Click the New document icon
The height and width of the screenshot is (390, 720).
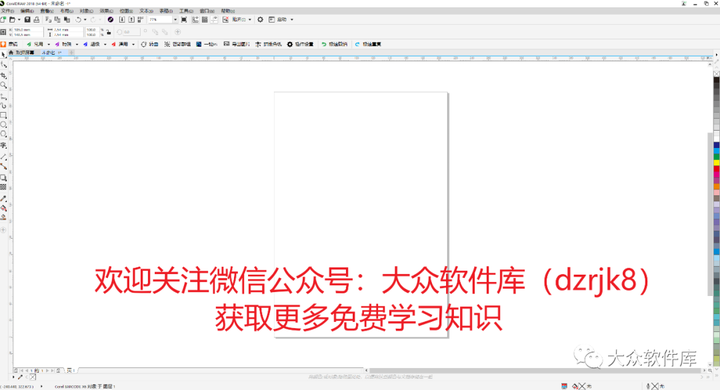(x=4, y=19)
